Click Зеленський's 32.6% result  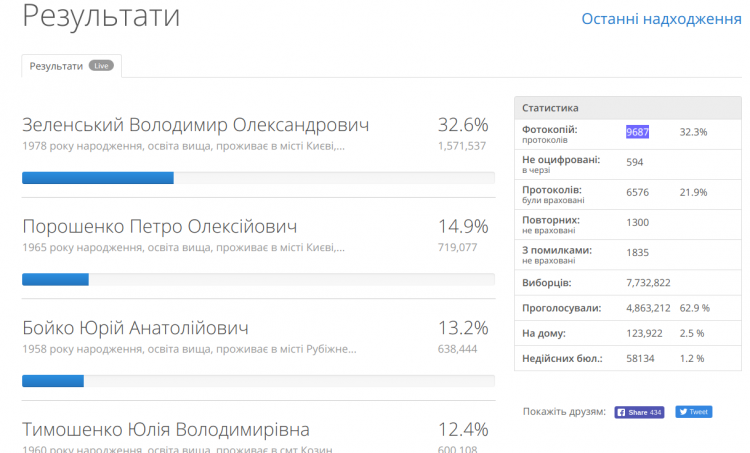pyautogui.click(x=462, y=125)
